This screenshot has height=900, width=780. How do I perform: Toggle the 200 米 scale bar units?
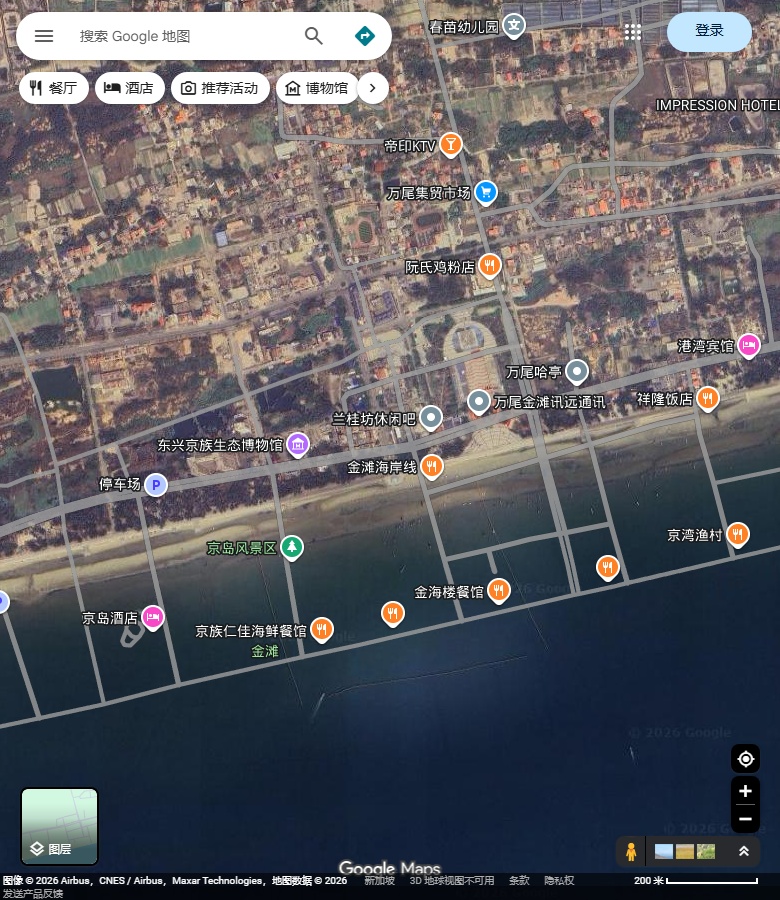[x=696, y=880]
